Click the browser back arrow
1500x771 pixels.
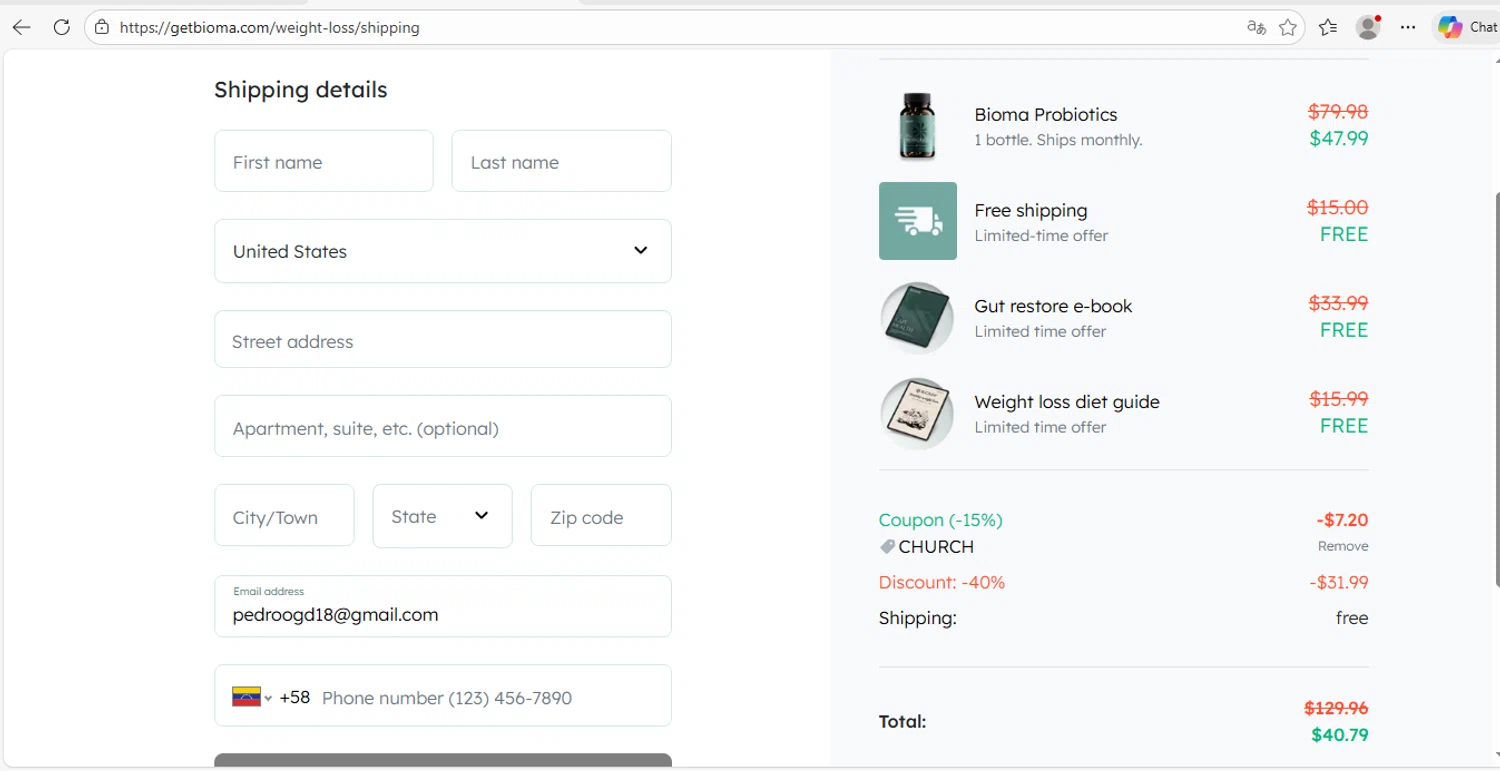coord(21,27)
